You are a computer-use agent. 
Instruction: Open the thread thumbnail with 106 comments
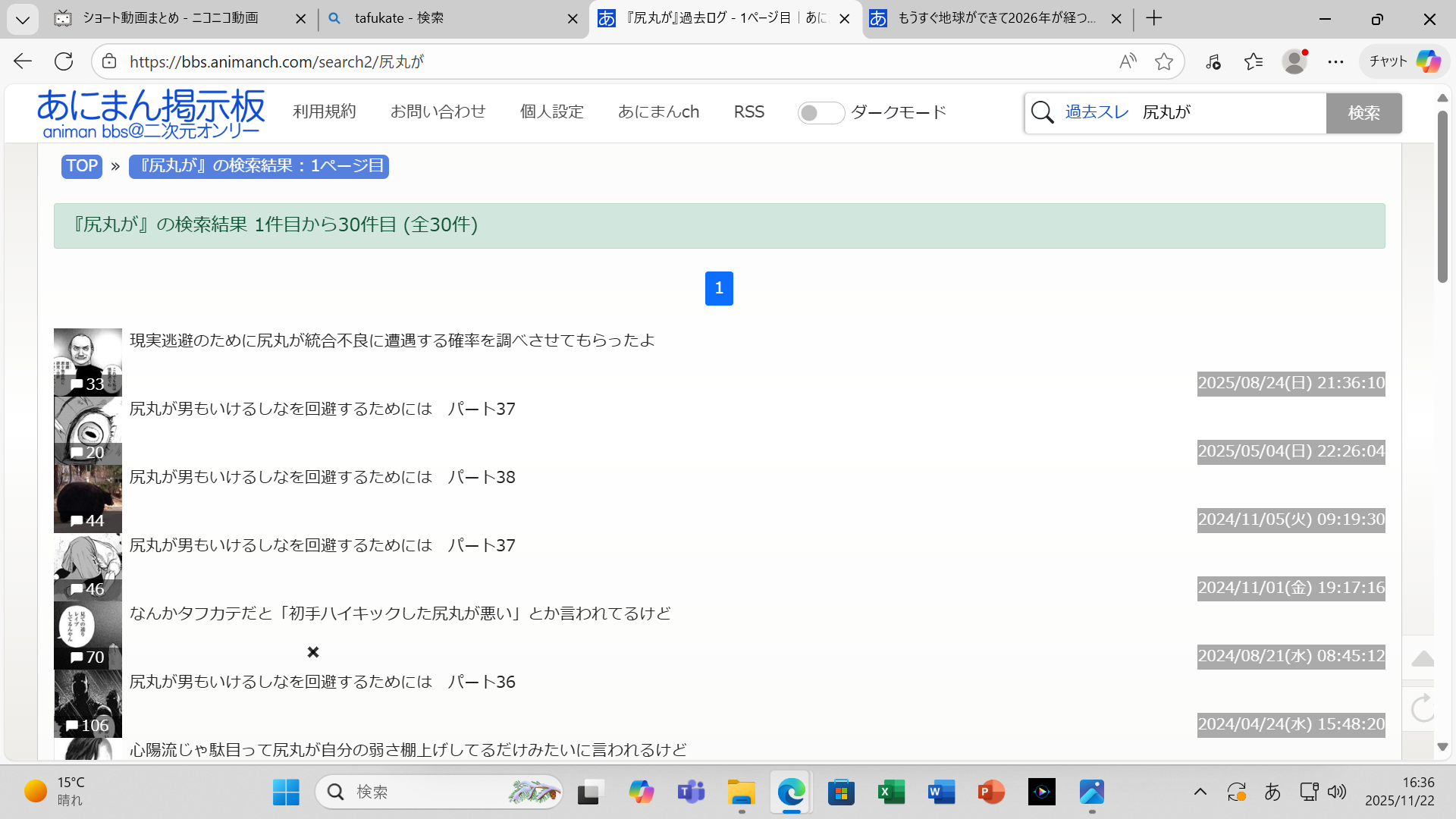(x=87, y=703)
